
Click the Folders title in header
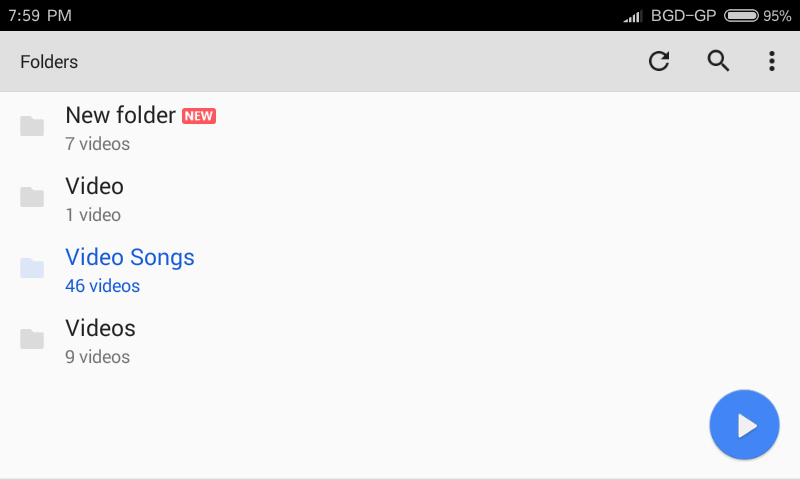49,62
